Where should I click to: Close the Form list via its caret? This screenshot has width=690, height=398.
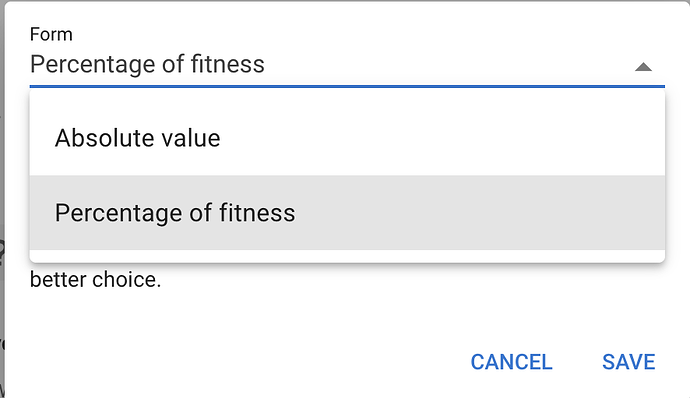click(x=643, y=67)
